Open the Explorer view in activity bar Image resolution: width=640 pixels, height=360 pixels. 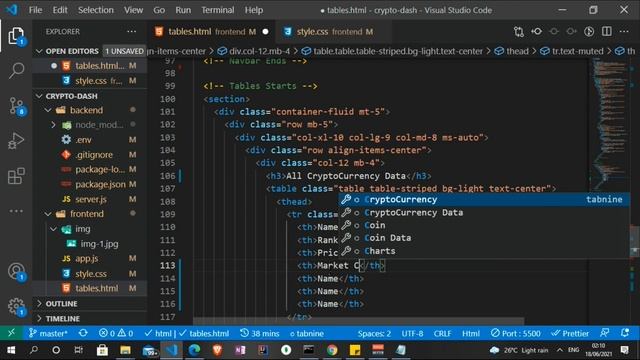[x=16, y=36]
